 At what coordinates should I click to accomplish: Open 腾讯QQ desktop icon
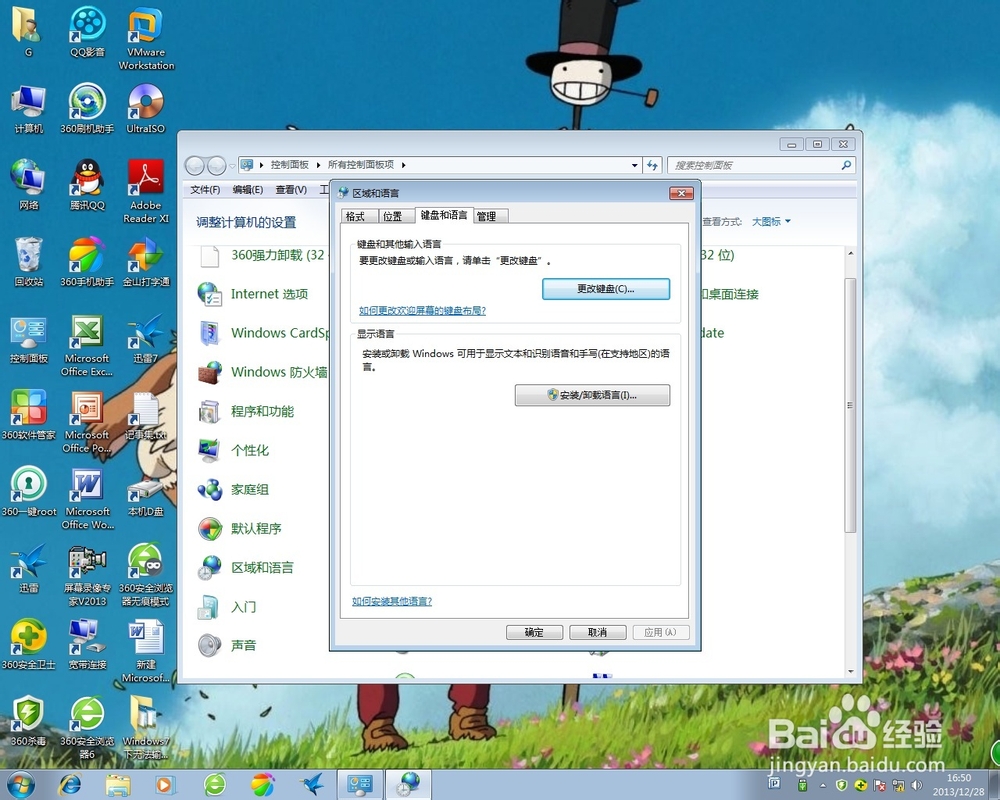pyautogui.click(x=87, y=185)
